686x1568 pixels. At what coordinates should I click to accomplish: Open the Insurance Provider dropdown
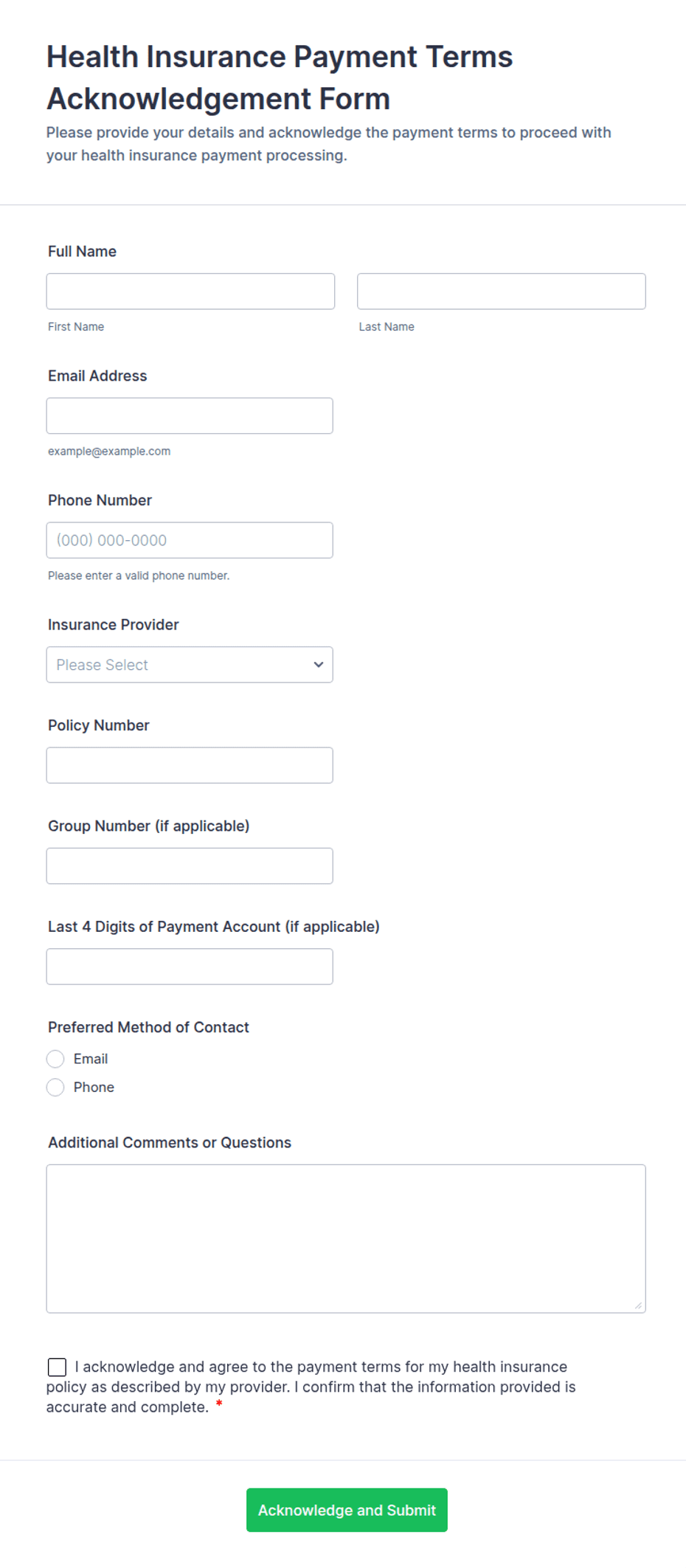tap(190, 665)
